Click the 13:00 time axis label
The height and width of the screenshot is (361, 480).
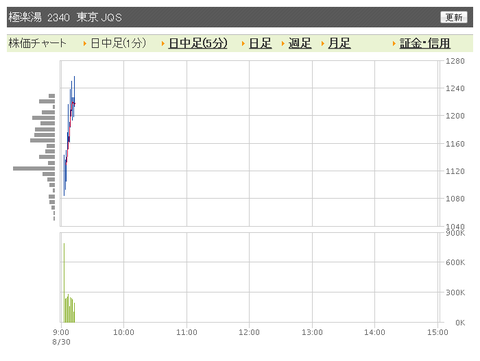pyautogui.click(x=312, y=332)
